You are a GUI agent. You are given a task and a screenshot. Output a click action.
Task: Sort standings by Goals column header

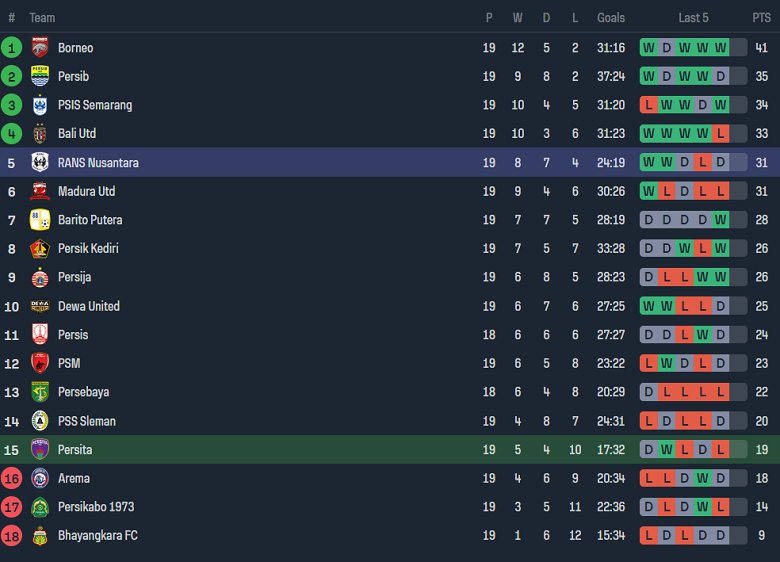click(x=611, y=18)
